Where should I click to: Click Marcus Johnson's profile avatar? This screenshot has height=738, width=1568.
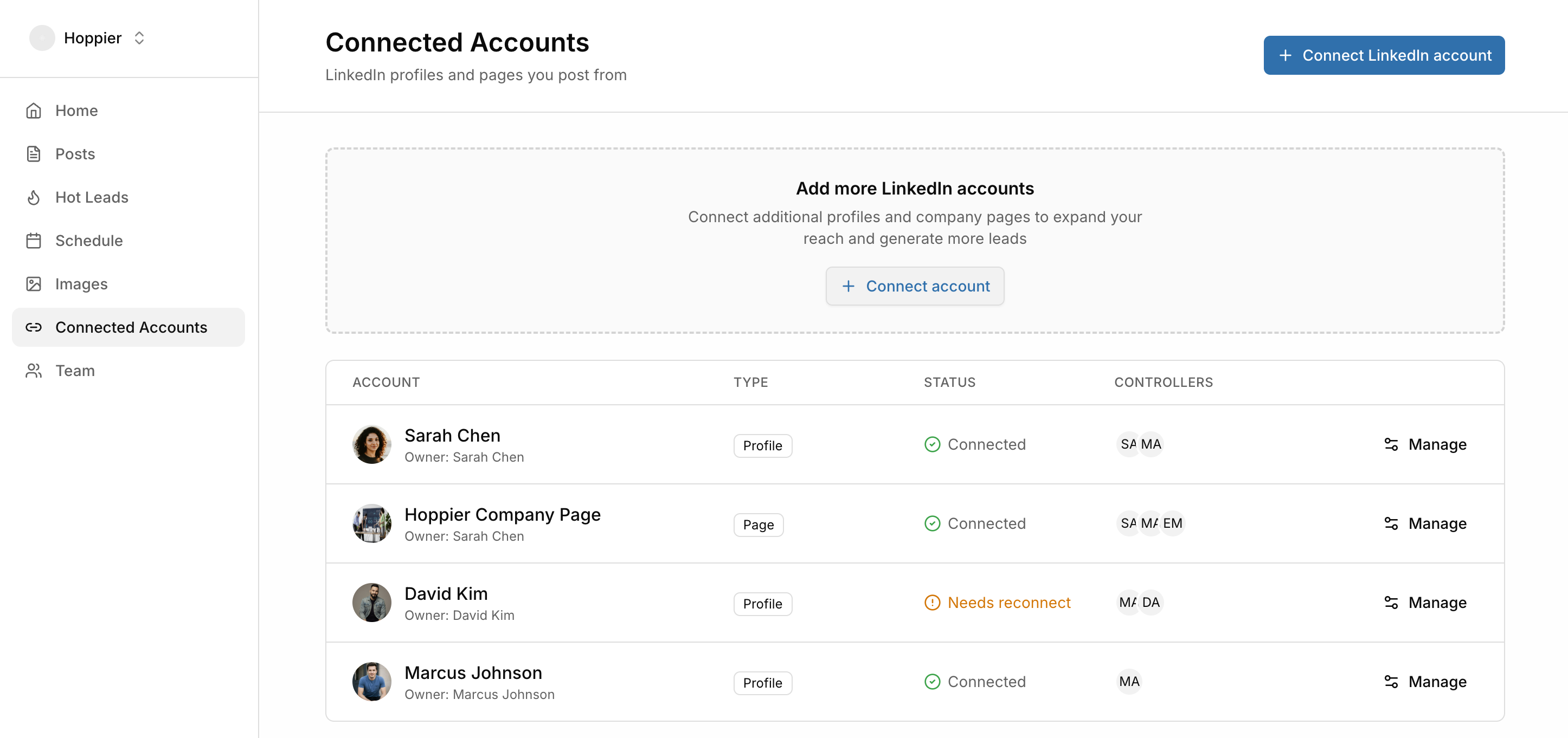tap(371, 682)
